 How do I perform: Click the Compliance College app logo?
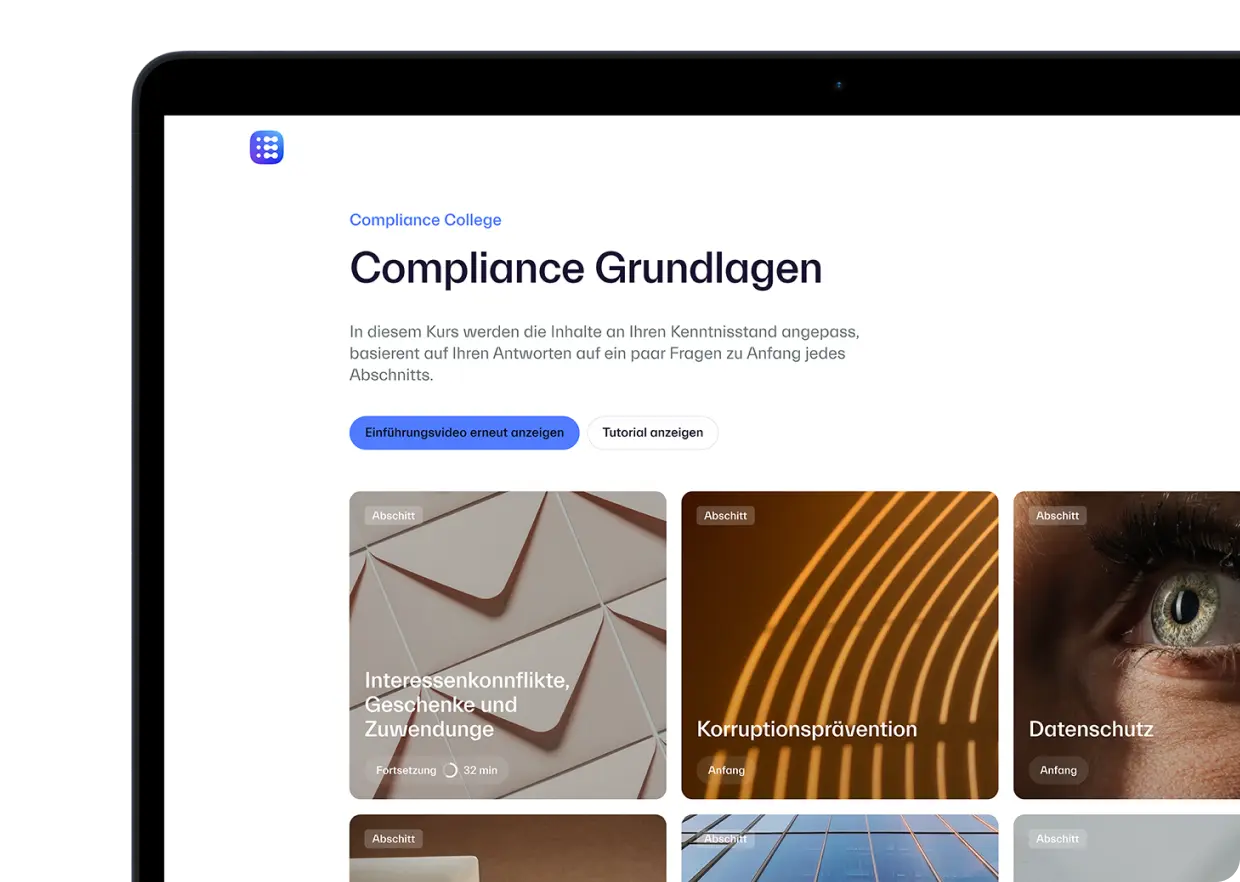(x=266, y=147)
